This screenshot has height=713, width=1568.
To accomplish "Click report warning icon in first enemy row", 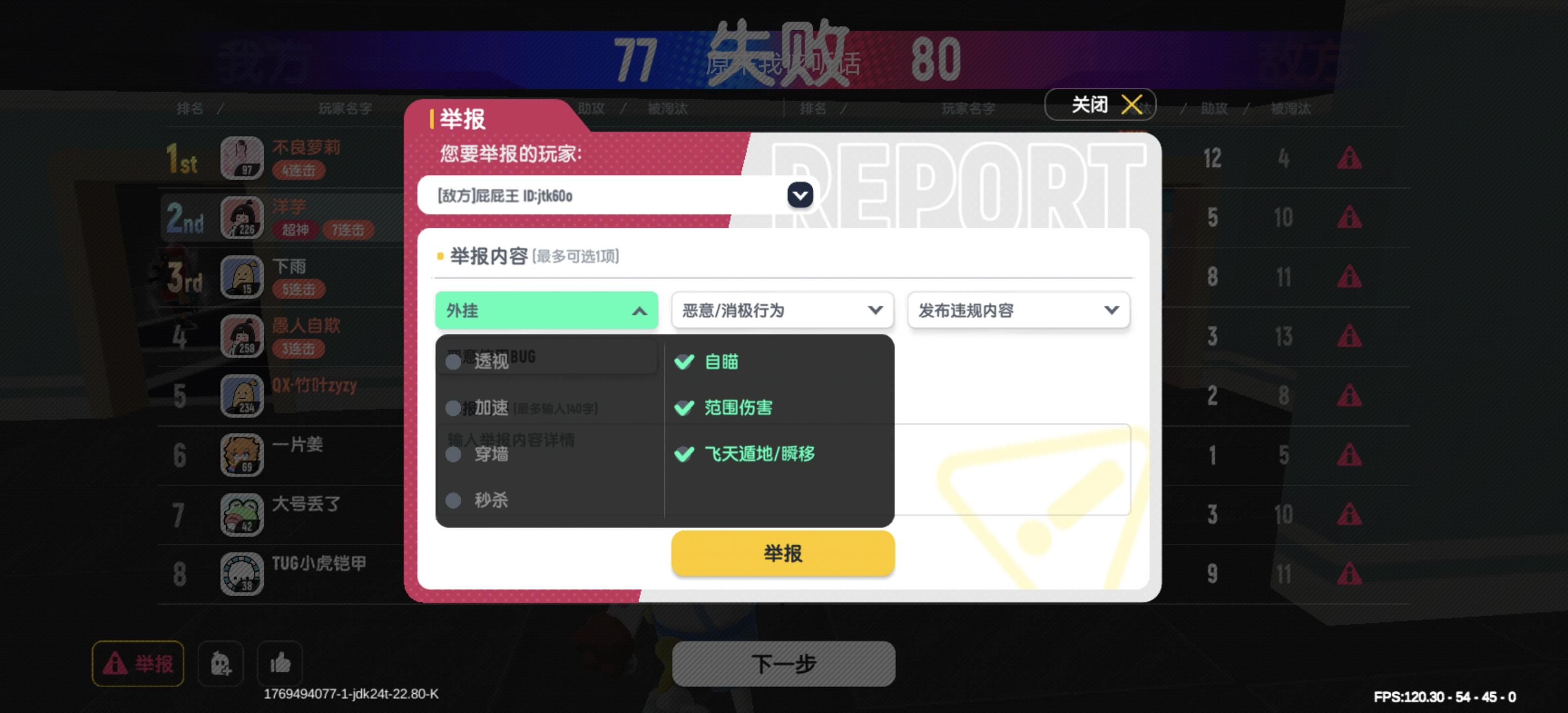I will [1349, 158].
